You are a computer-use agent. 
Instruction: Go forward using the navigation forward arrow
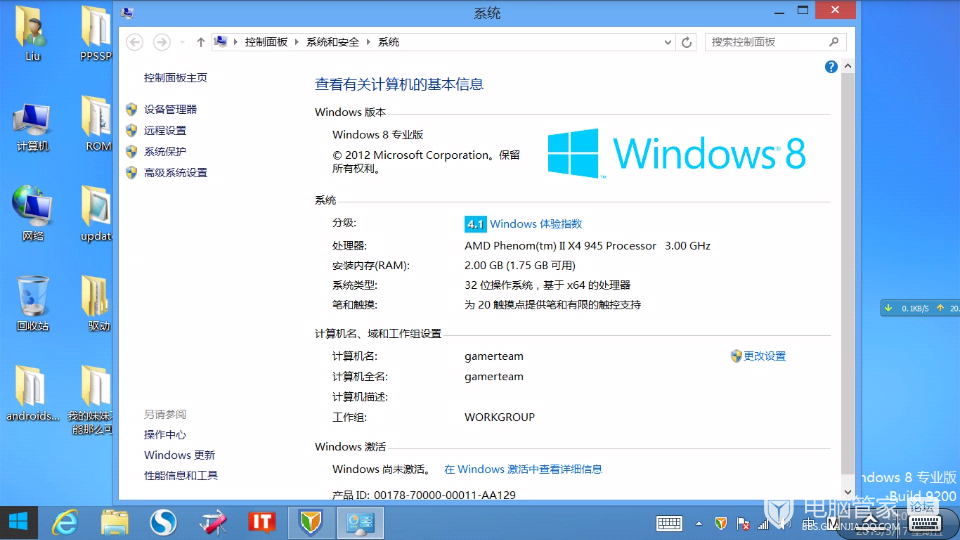click(162, 42)
